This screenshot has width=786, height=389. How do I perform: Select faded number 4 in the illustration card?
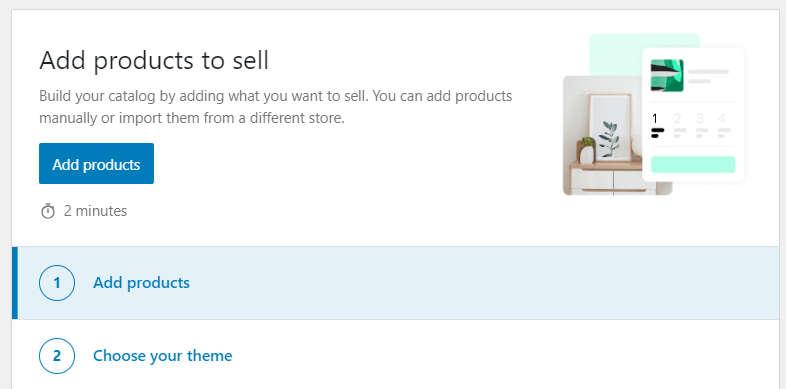(722, 119)
